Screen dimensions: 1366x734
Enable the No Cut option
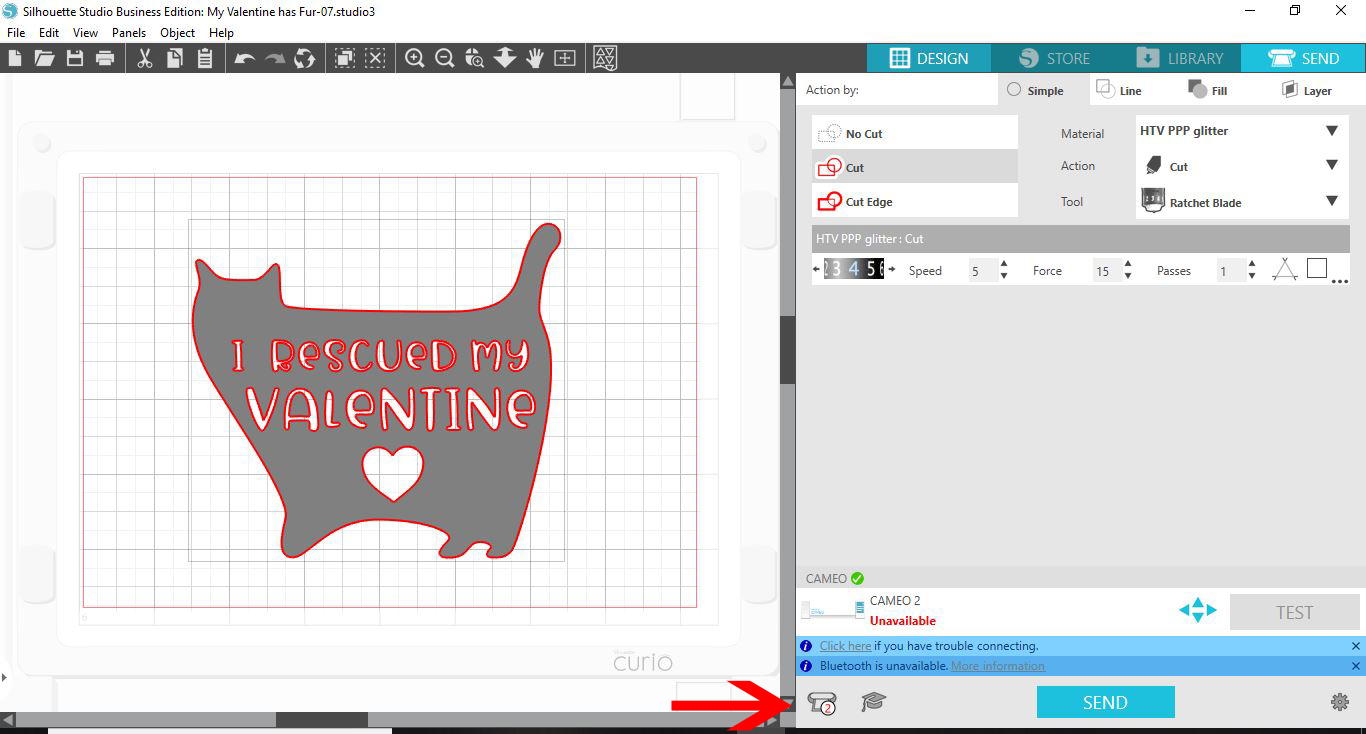914,132
